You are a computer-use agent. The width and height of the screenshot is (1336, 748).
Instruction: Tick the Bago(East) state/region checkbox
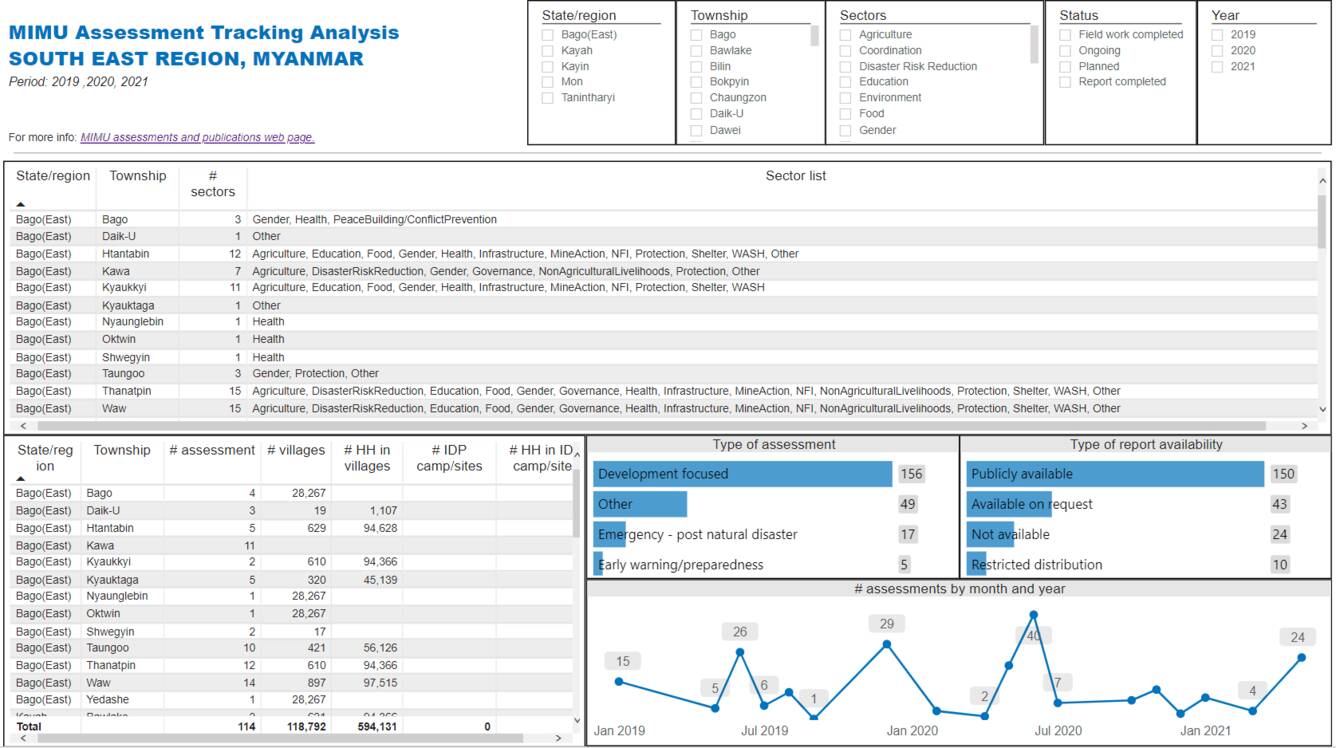click(547, 35)
